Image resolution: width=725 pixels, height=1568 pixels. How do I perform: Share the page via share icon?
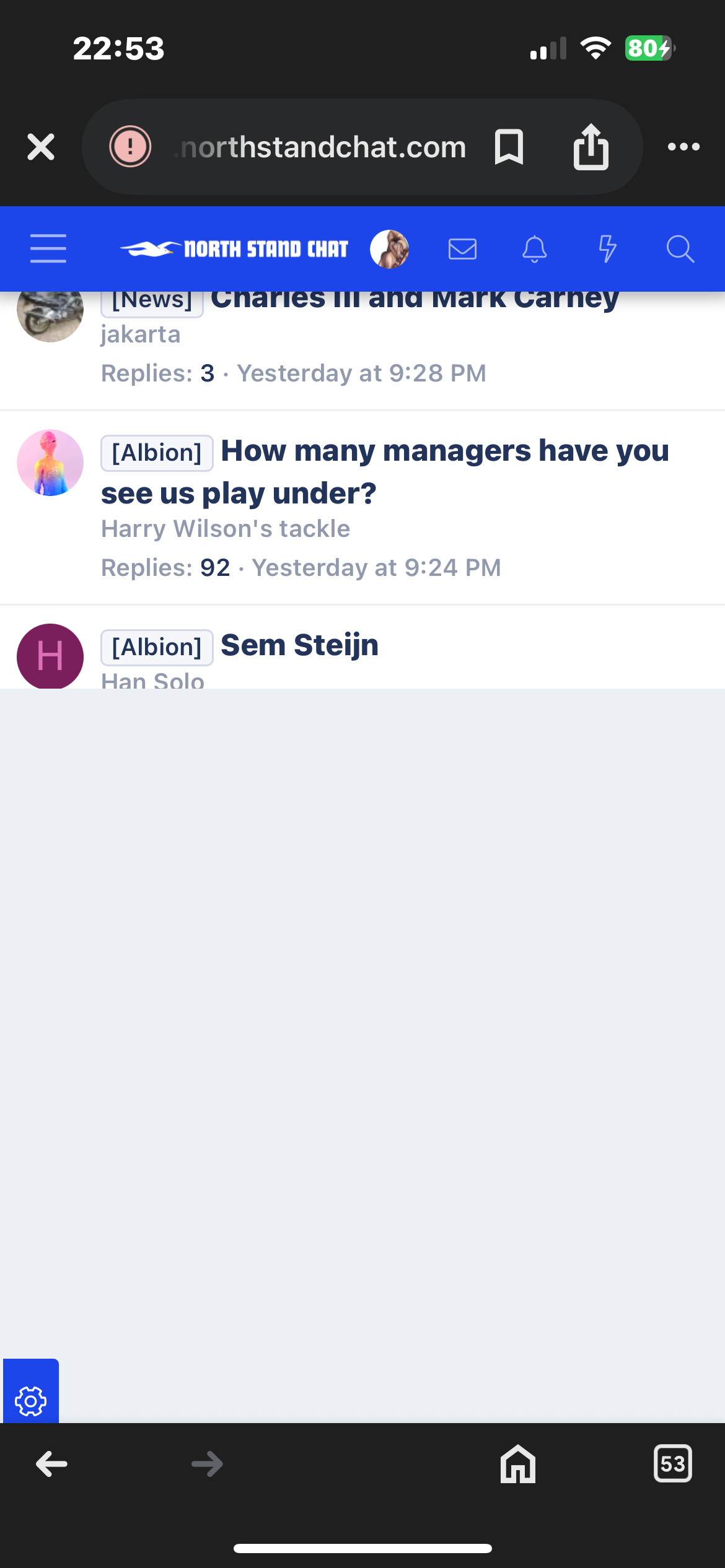(591, 147)
